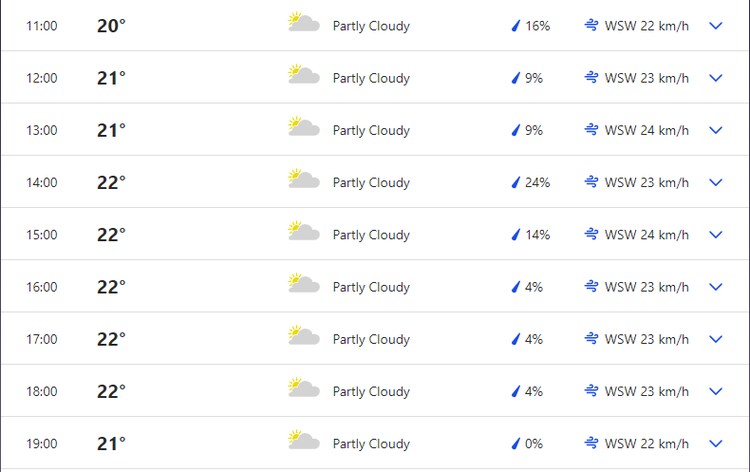Screen dimensions: 750x472
Task: Click the wind icon in the 16:00 row
Action: coord(592,286)
